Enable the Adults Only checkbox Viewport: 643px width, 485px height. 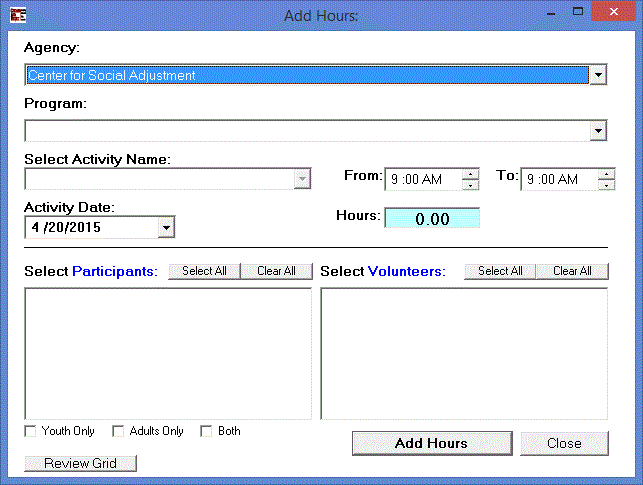click(118, 431)
